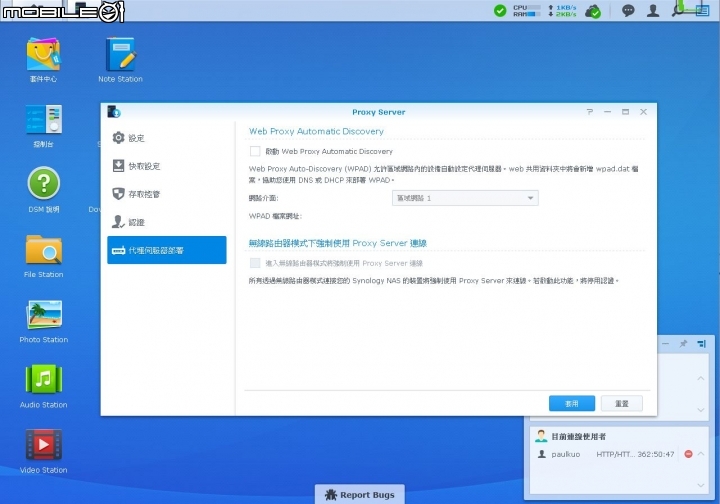Open DSM Help question mark icon
The image size is (720, 504).
click(43, 184)
